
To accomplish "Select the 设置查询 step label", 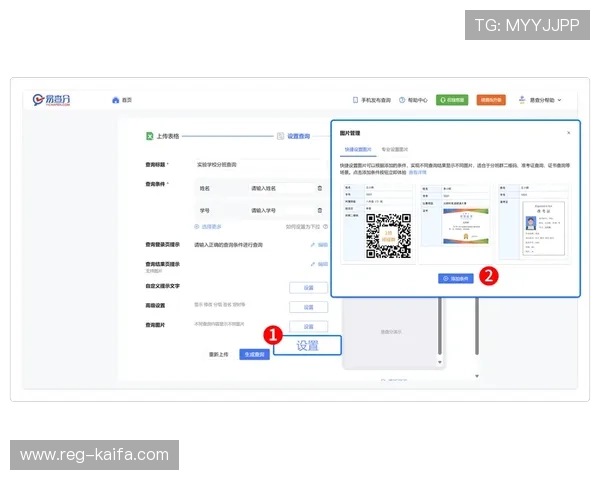I will pyautogui.click(x=298, y=136).
